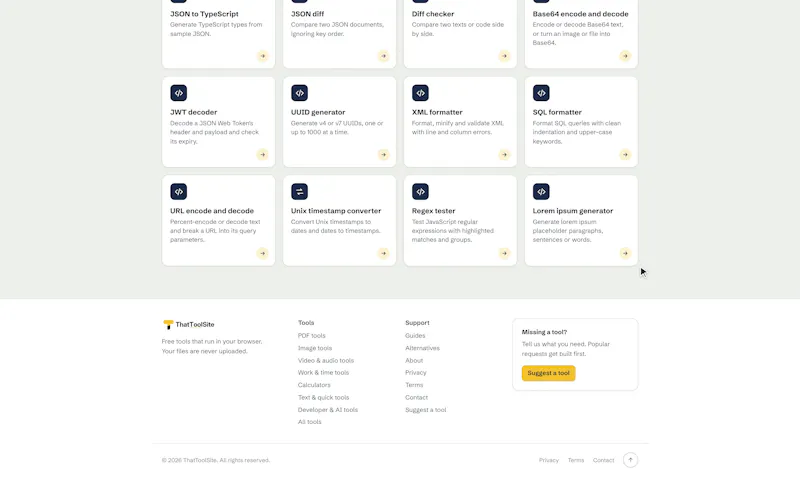
Task: Open Image tools footer link
Action: 315,348
